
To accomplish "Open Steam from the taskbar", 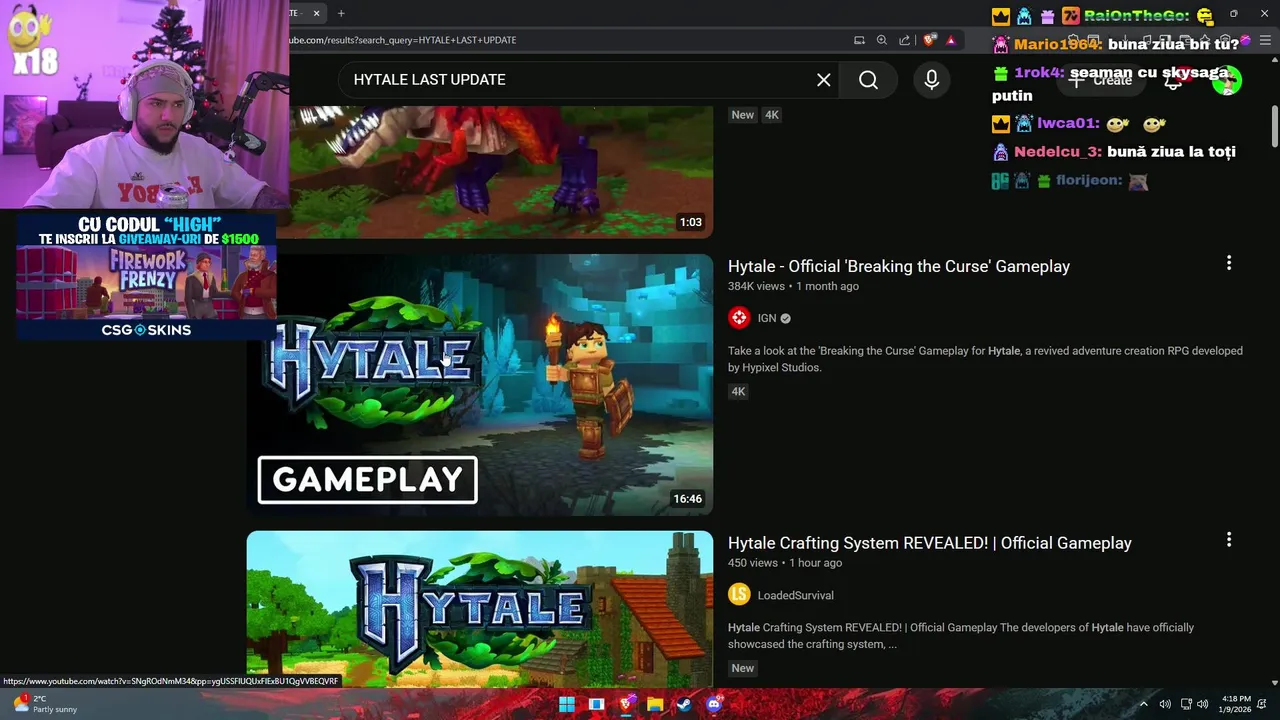I will (x=684, y=704).
